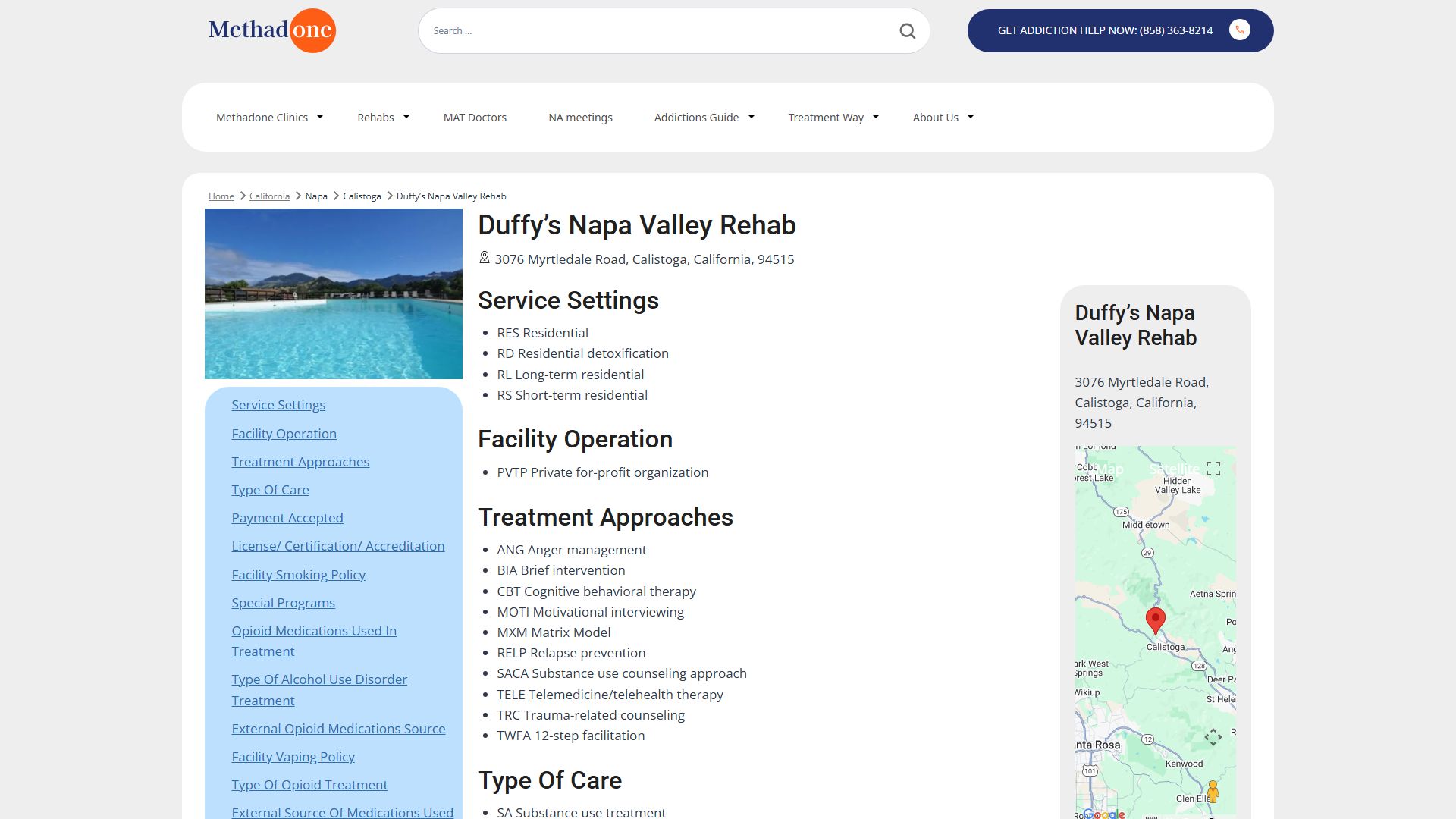Go to California breadcrumb link
This screenshot has height=819, width=1456.
pyautogui.click(x=269, y=196)
